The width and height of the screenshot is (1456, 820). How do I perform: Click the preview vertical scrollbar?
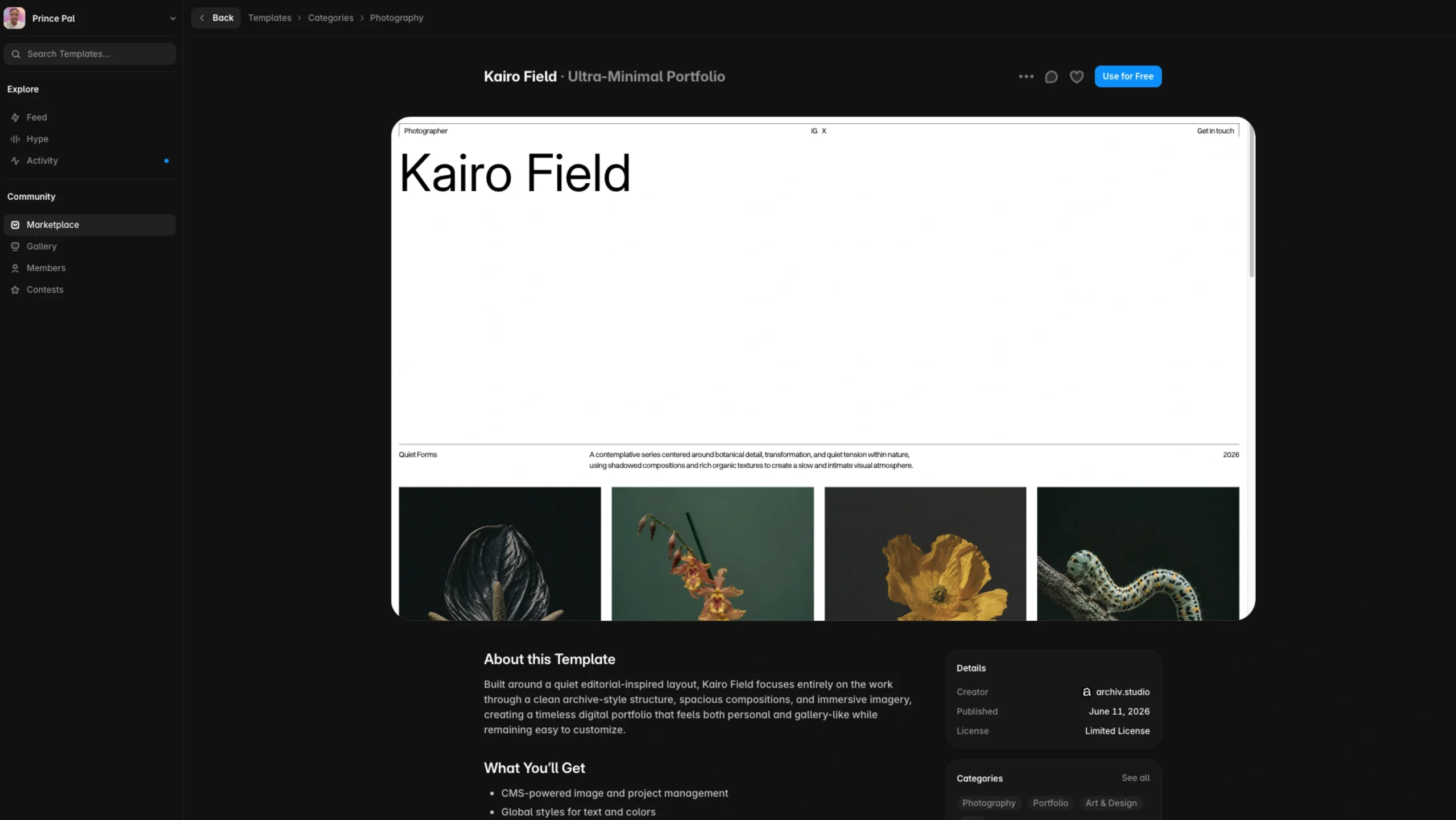click(1251, 202)
